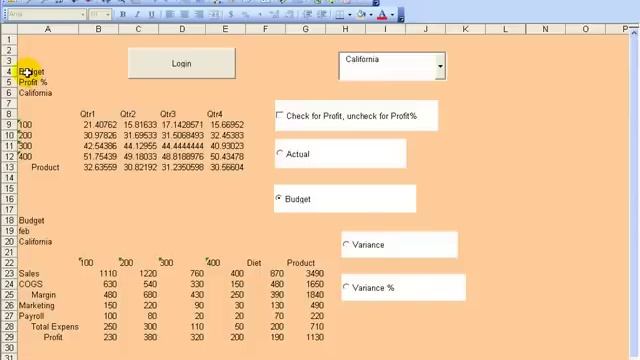The image size is (640, 360).
Task: Toggle bold formatting
Action: pos(122,14)
